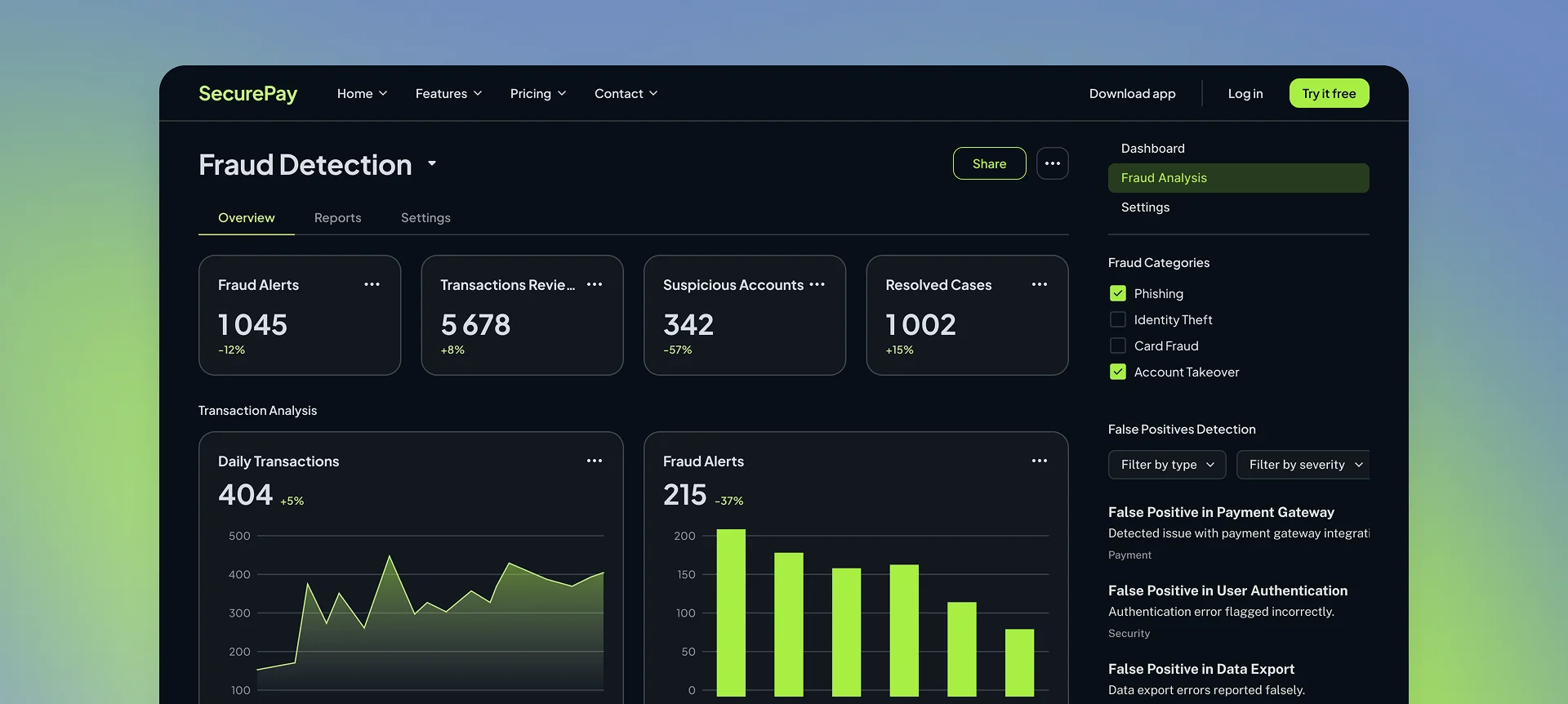Open the Daily Transactions chart options menu

pos(595,461)
